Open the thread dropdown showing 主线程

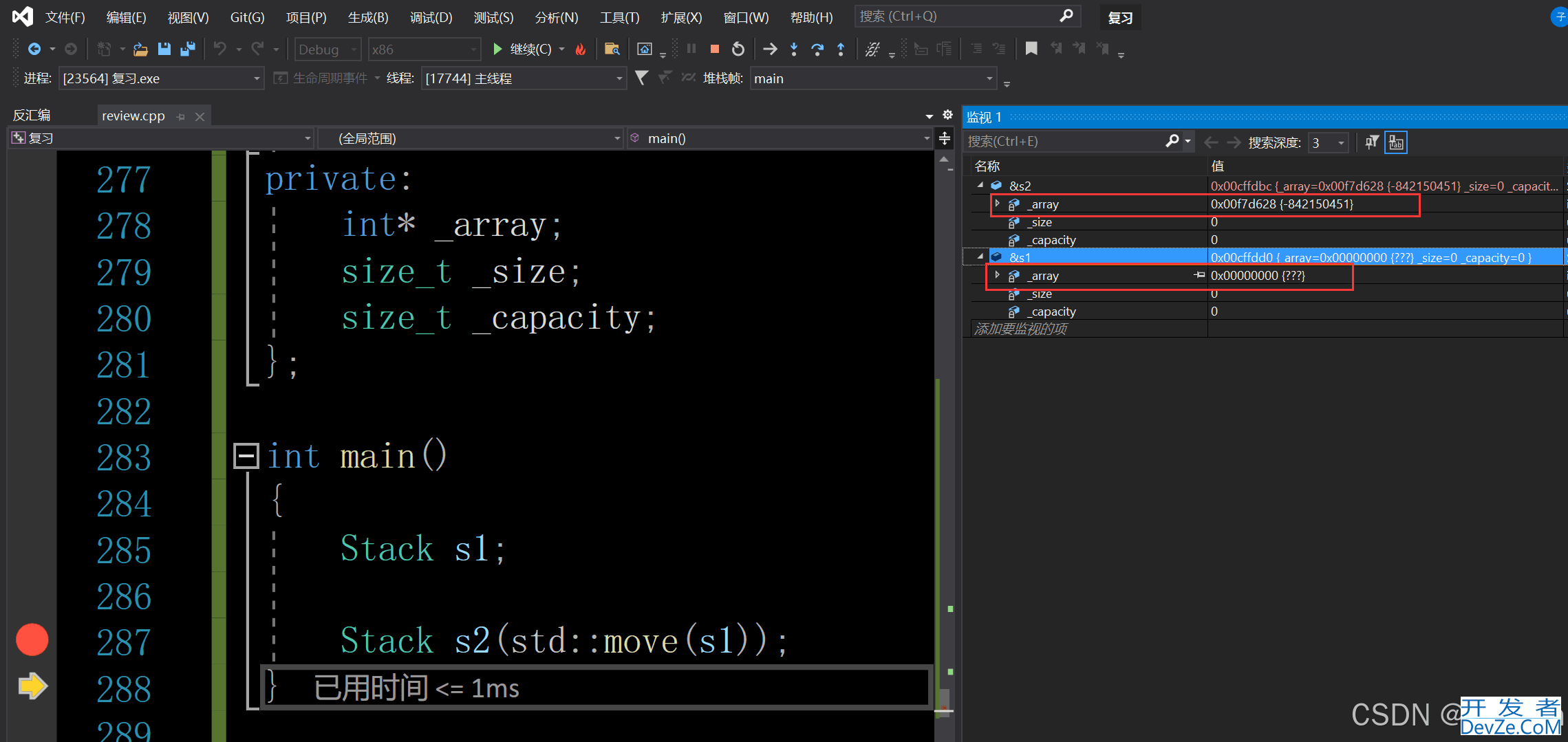pos(524,78)
